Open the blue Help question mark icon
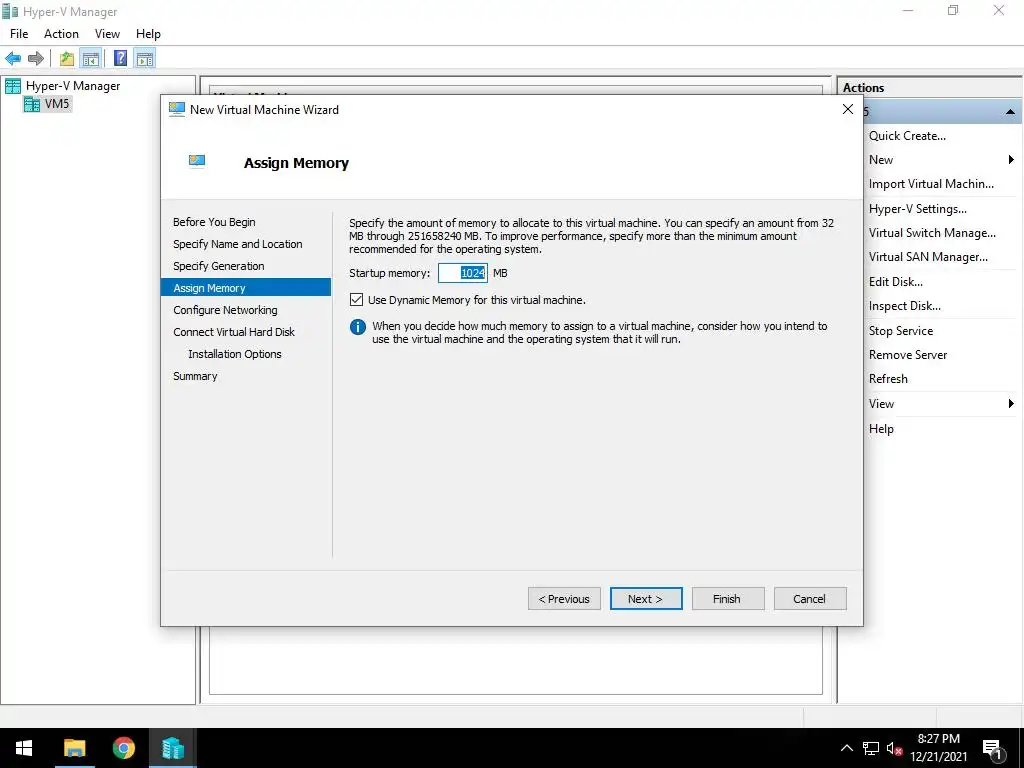The height and width of the screenshot is (768, 1024). click(120, 59)
